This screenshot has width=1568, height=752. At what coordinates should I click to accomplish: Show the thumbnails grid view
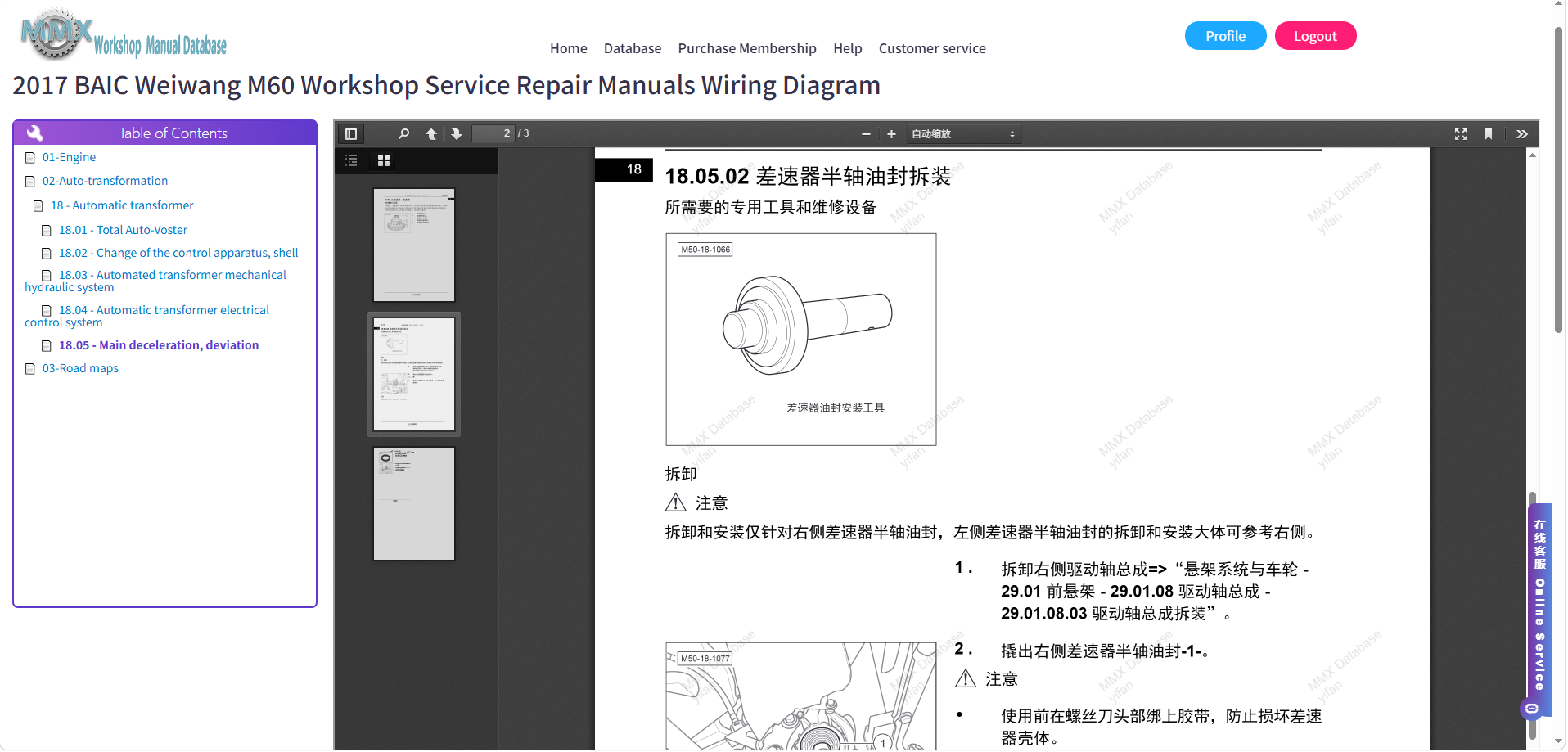pos(384,160)
